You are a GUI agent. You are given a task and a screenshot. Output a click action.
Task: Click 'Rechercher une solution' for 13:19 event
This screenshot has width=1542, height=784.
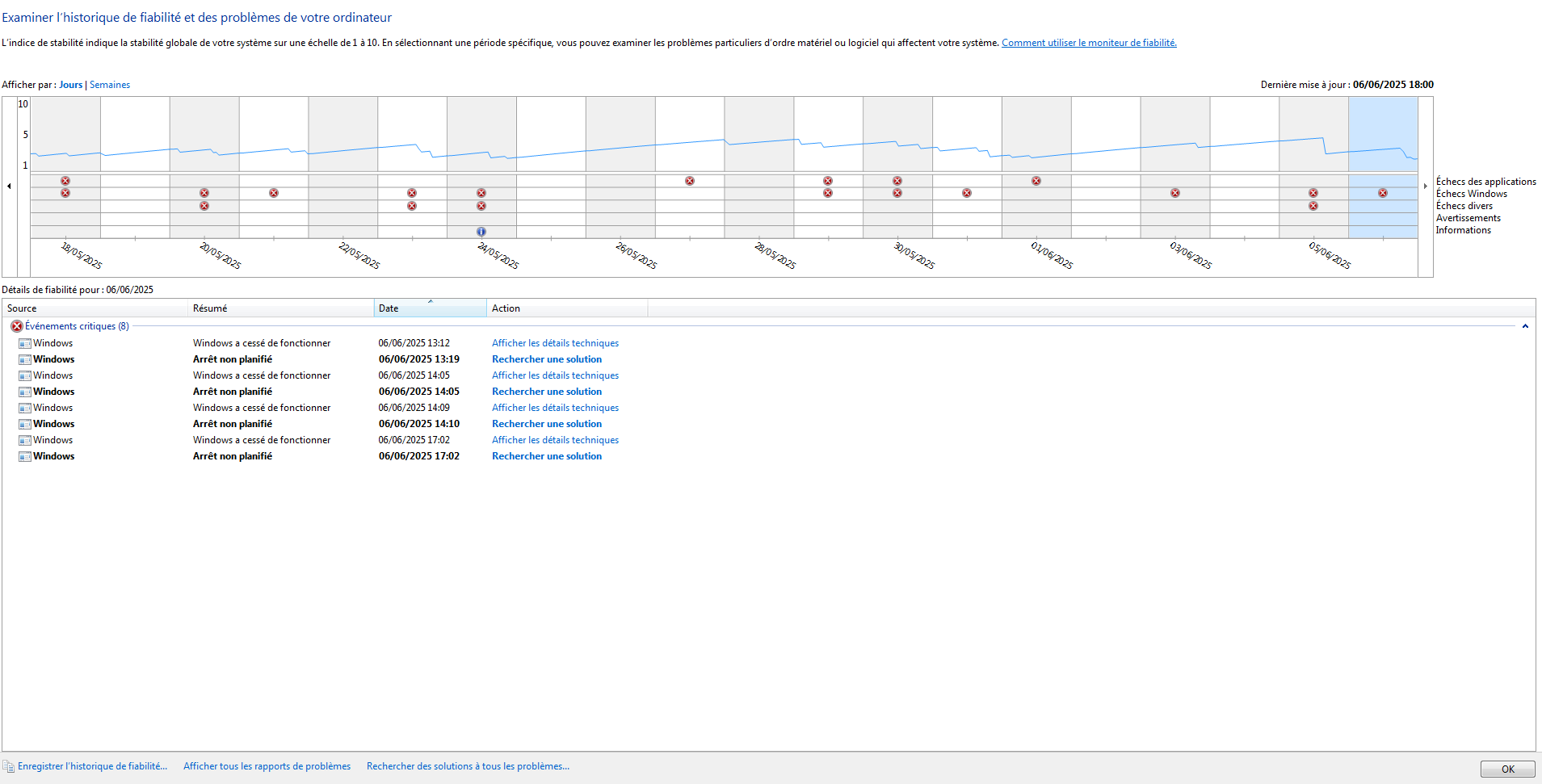pos(547,359)
